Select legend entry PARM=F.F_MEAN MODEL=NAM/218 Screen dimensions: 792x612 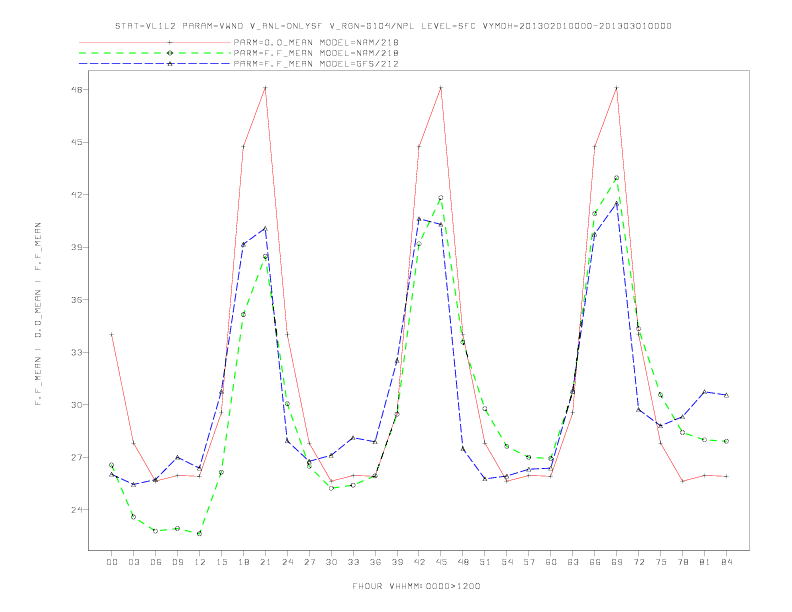(x=316, y=53)
